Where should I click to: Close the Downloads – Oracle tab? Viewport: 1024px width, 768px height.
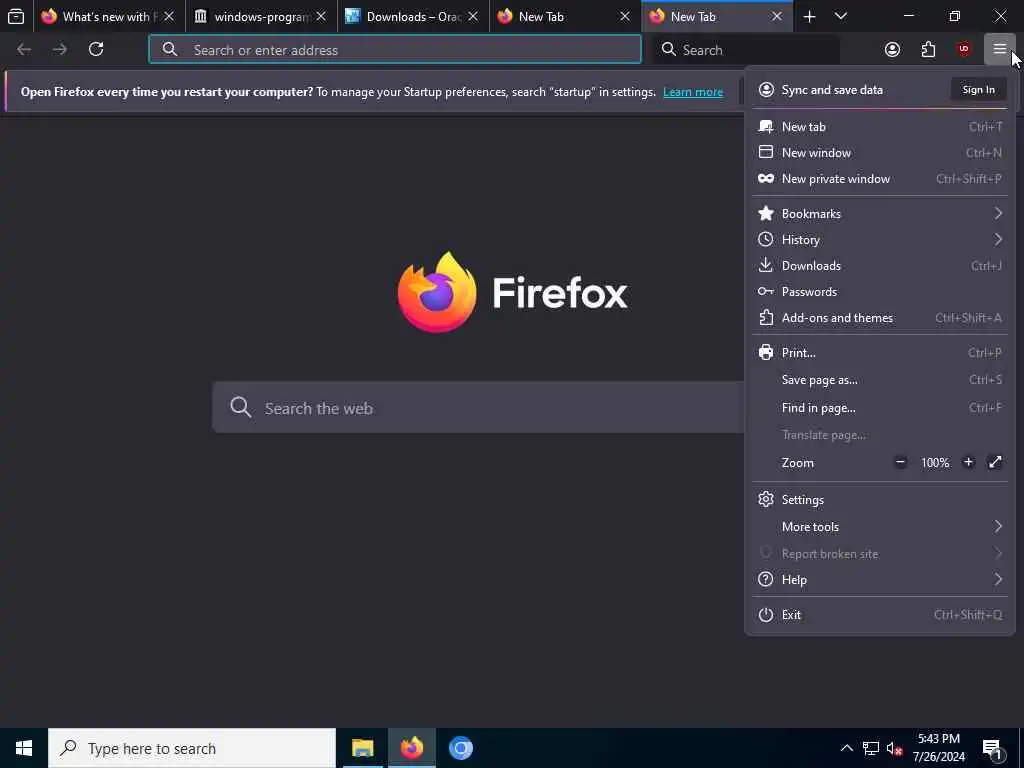click(x=473, y=16)
